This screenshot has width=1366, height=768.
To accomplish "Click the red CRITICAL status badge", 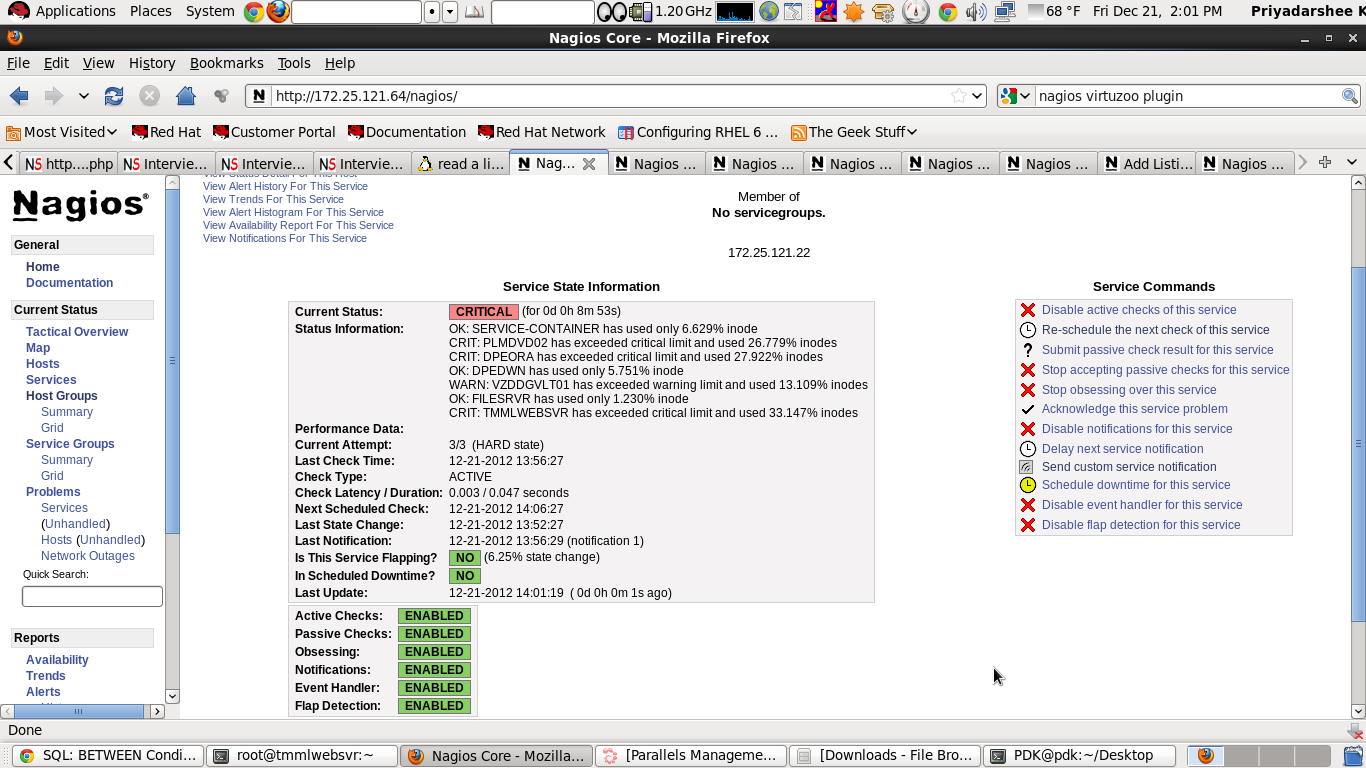I will [x=484, y=312].
